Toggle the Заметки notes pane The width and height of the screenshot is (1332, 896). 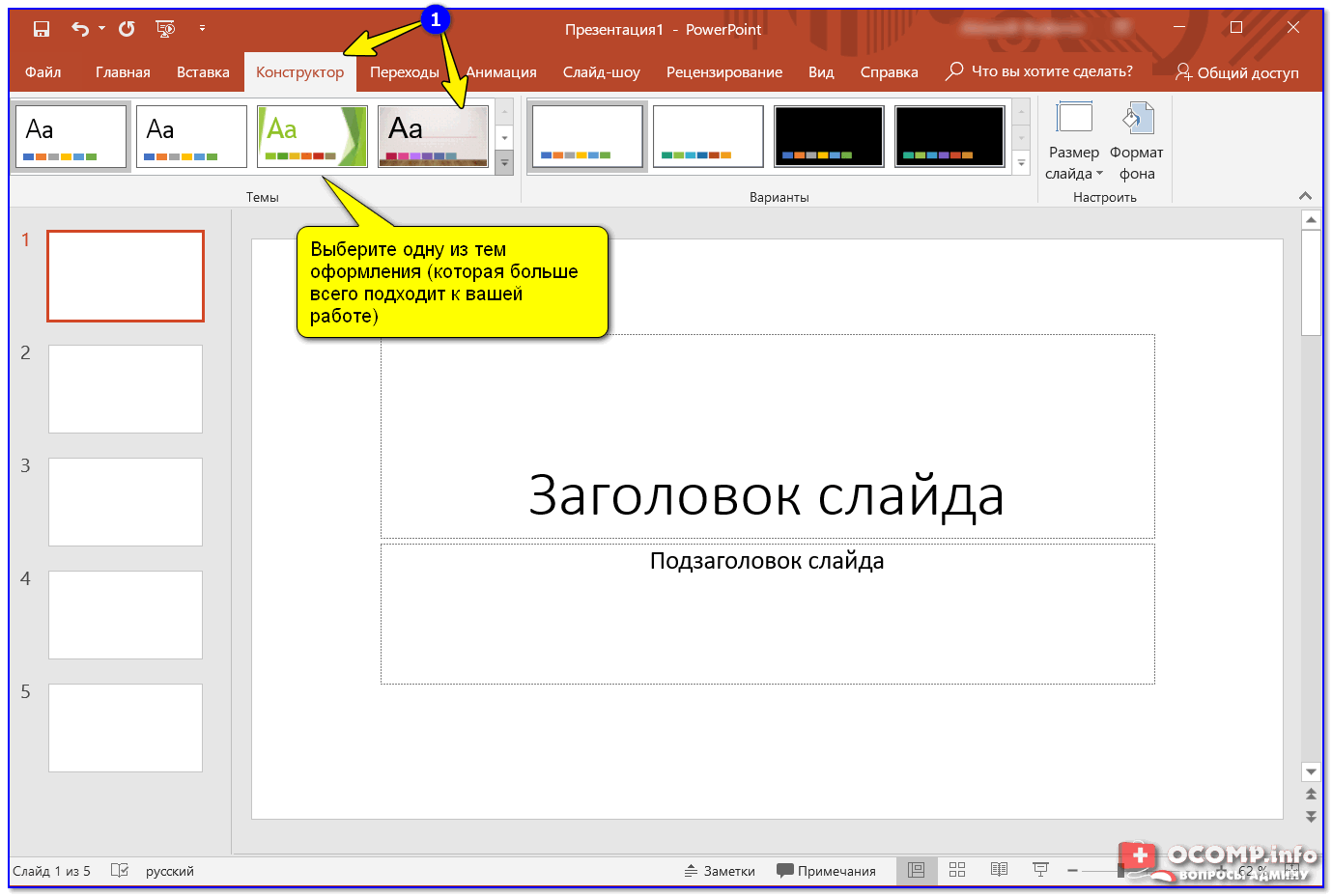(x=720, y=871)
